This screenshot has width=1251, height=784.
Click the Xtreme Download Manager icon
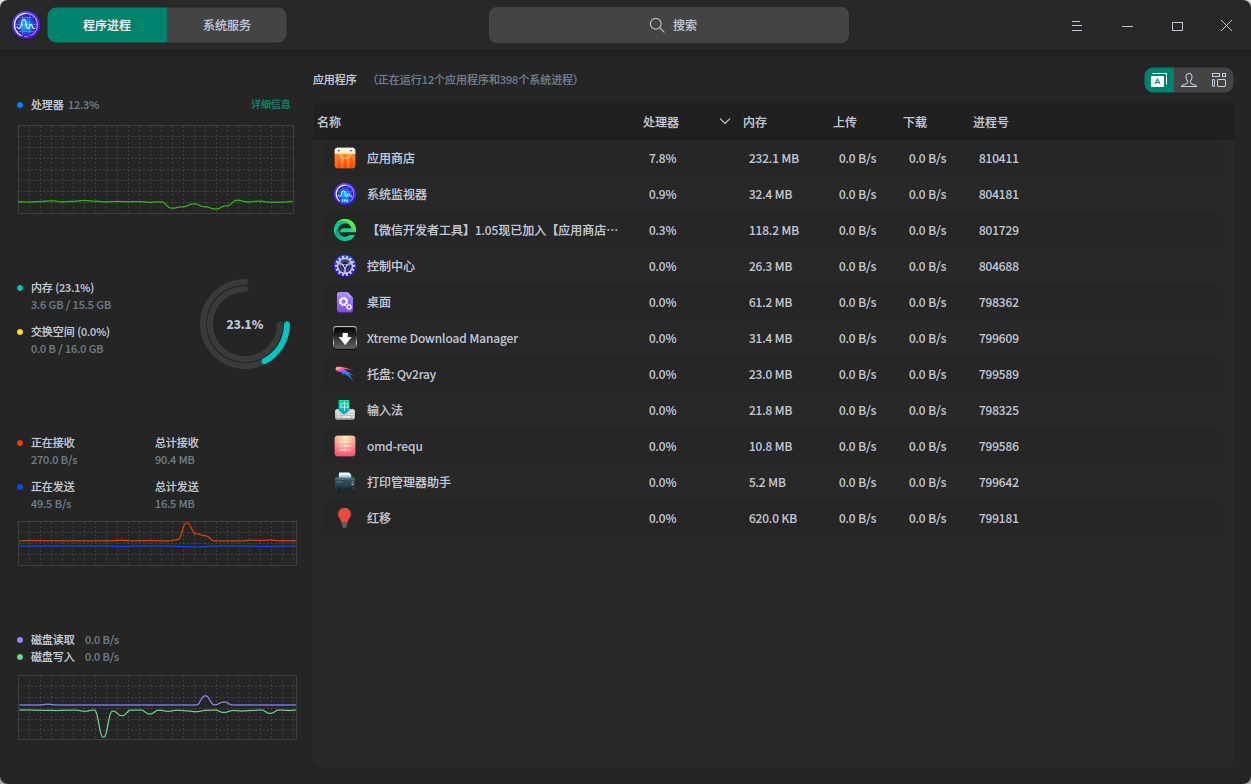(345, 338)
